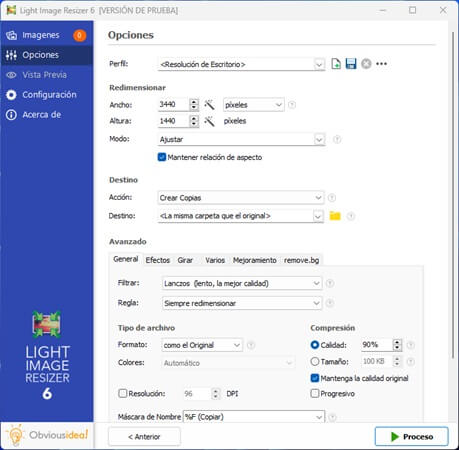The width and height of the screenshot is (459, 450).
Task: Switch to the Girar tab
Action: point(185,260)
